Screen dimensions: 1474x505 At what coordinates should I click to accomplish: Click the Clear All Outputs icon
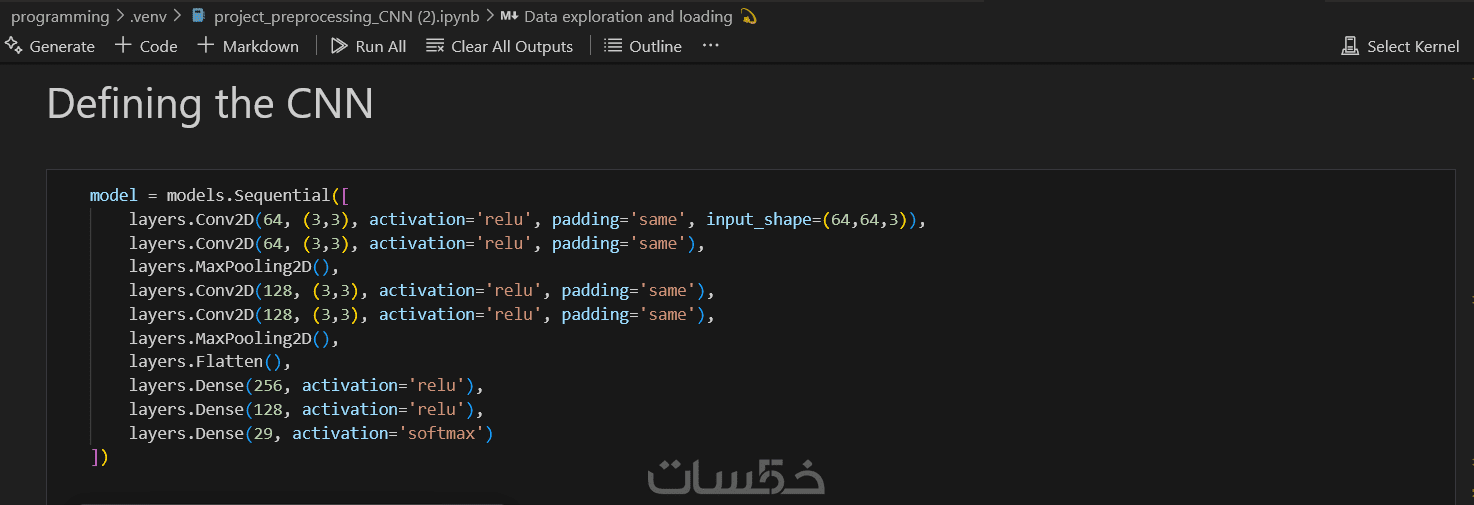point(435,46)
